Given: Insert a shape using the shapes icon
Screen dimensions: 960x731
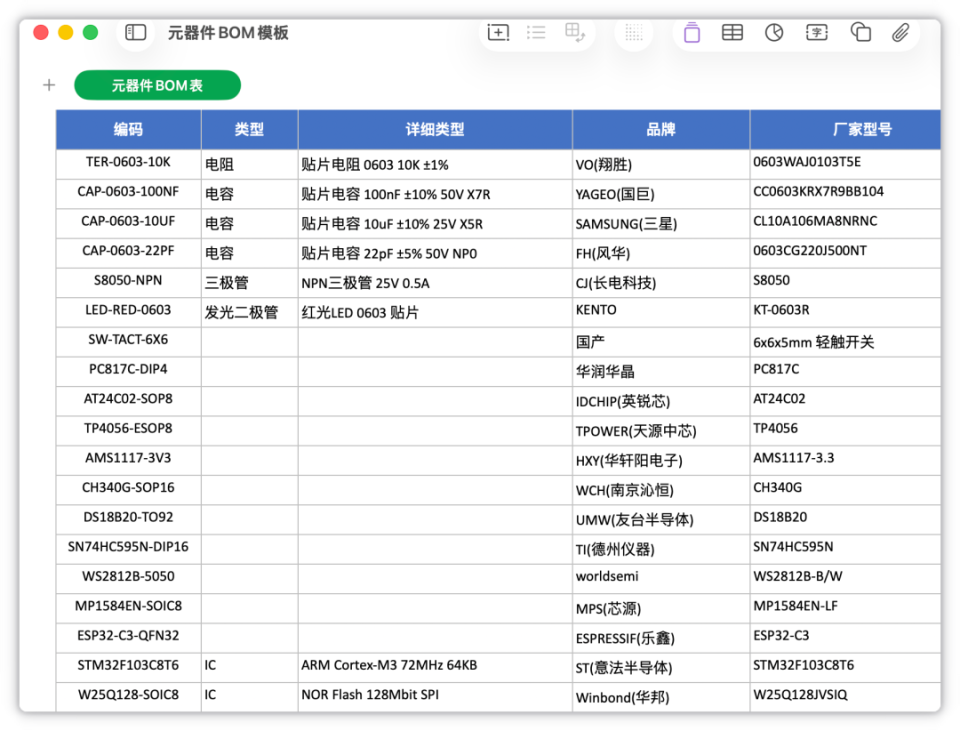Looking at the screenshot, I should pyautogui.click(x=860, y=32).
